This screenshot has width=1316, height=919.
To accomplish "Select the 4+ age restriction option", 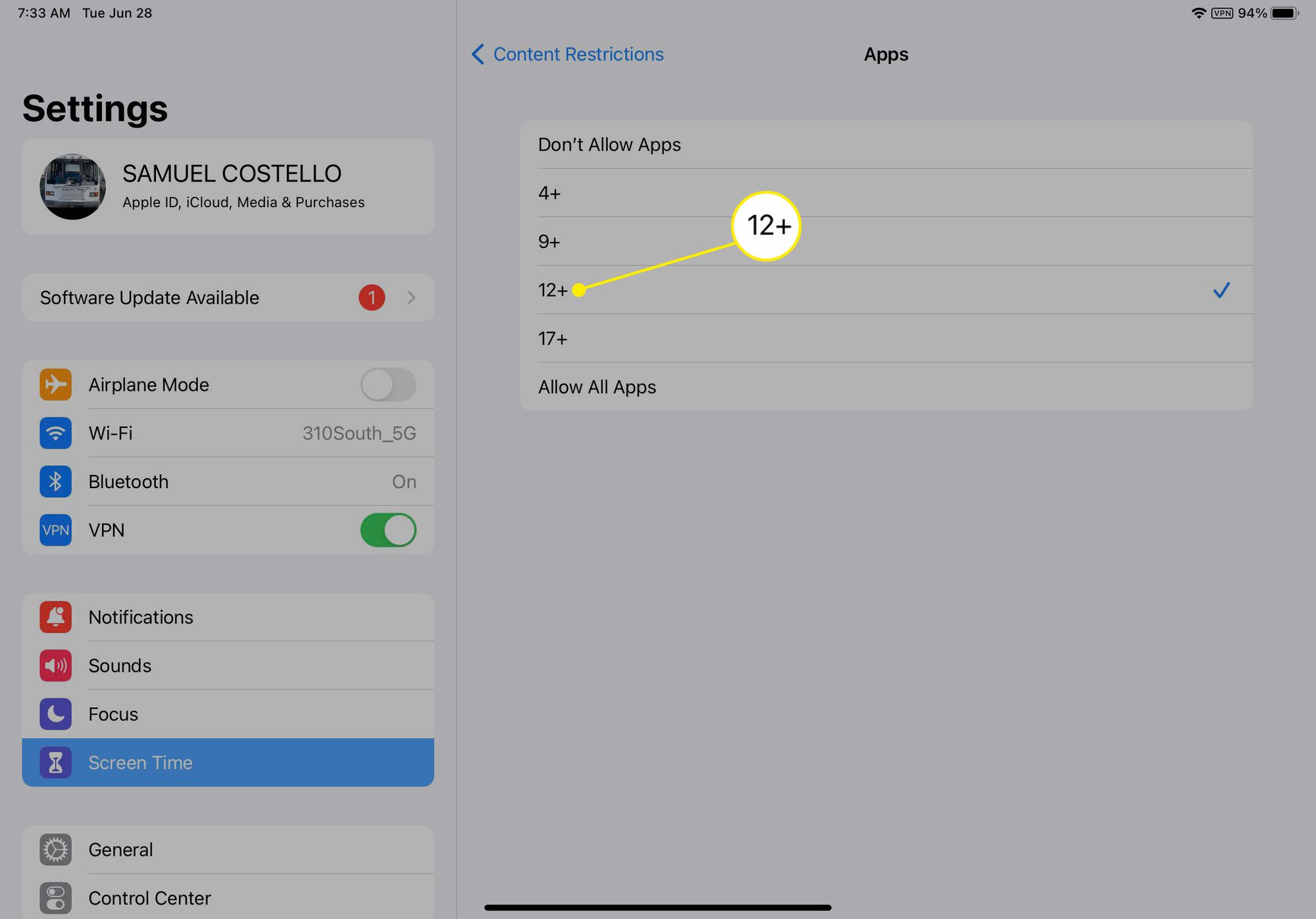I will pyautogui.click(x=888, y=192).
